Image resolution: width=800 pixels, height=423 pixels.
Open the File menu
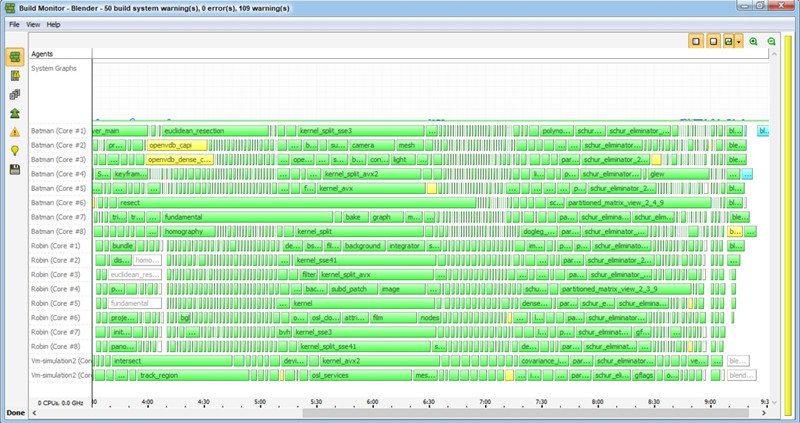pyautogui.click(x=15, y=24)
